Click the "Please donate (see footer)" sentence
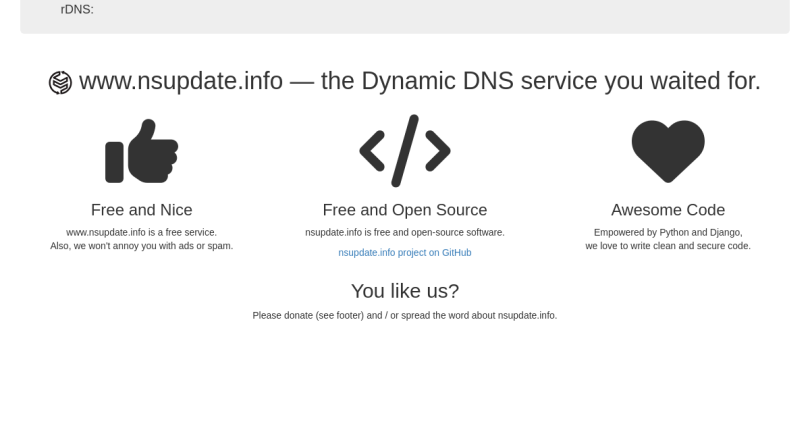 (405, 316)
